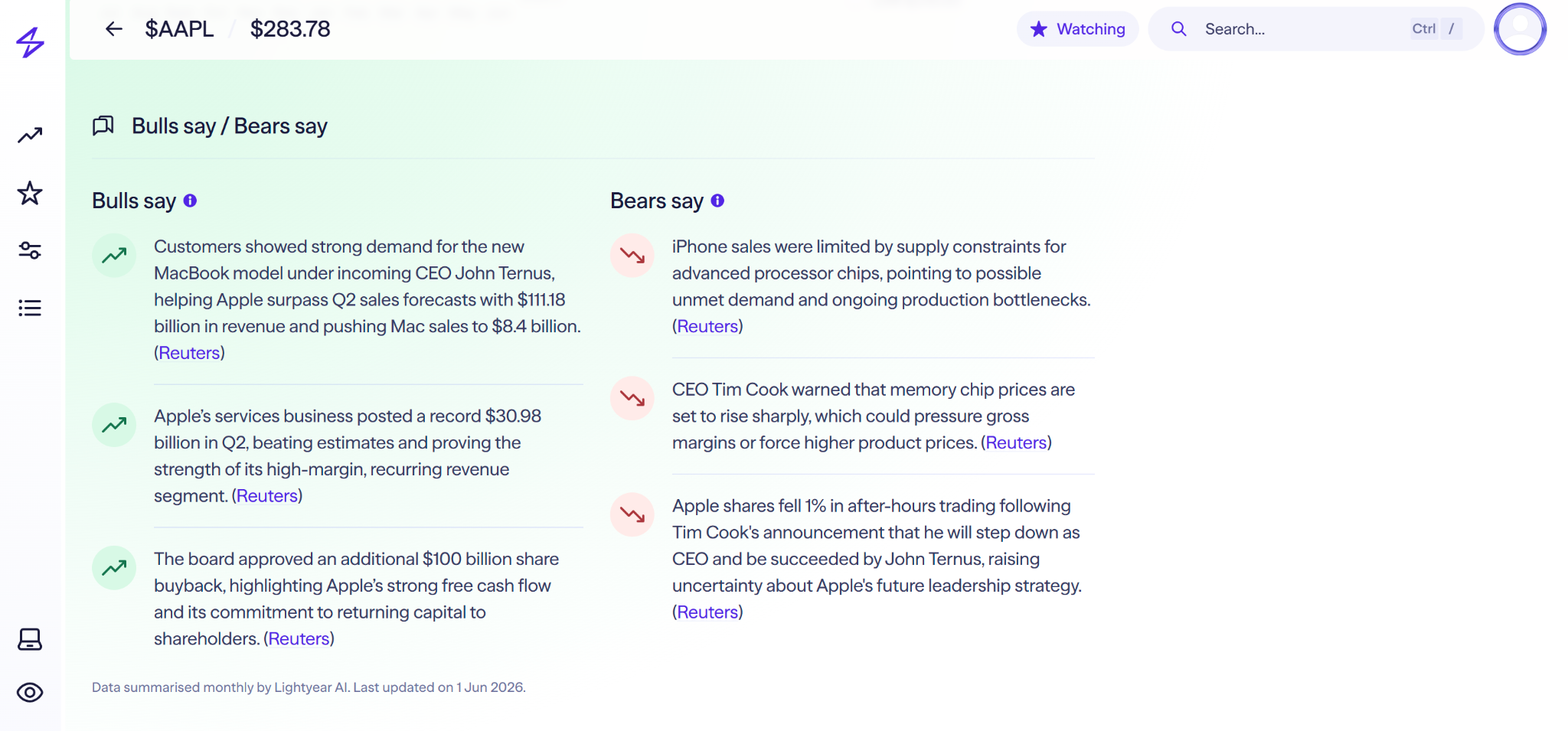Click the Search input field
The image size is (1568, 731).
[x=1316, y=29]
